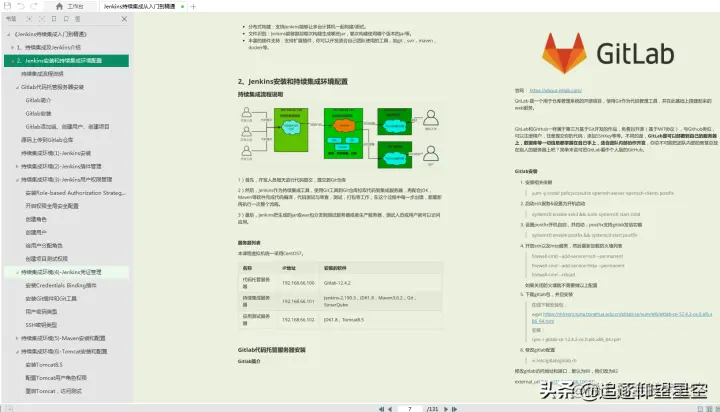Select bookmark 配置Tomcat用户角色权限
This screenshot has width=720, height=412.
click(56, 378)
